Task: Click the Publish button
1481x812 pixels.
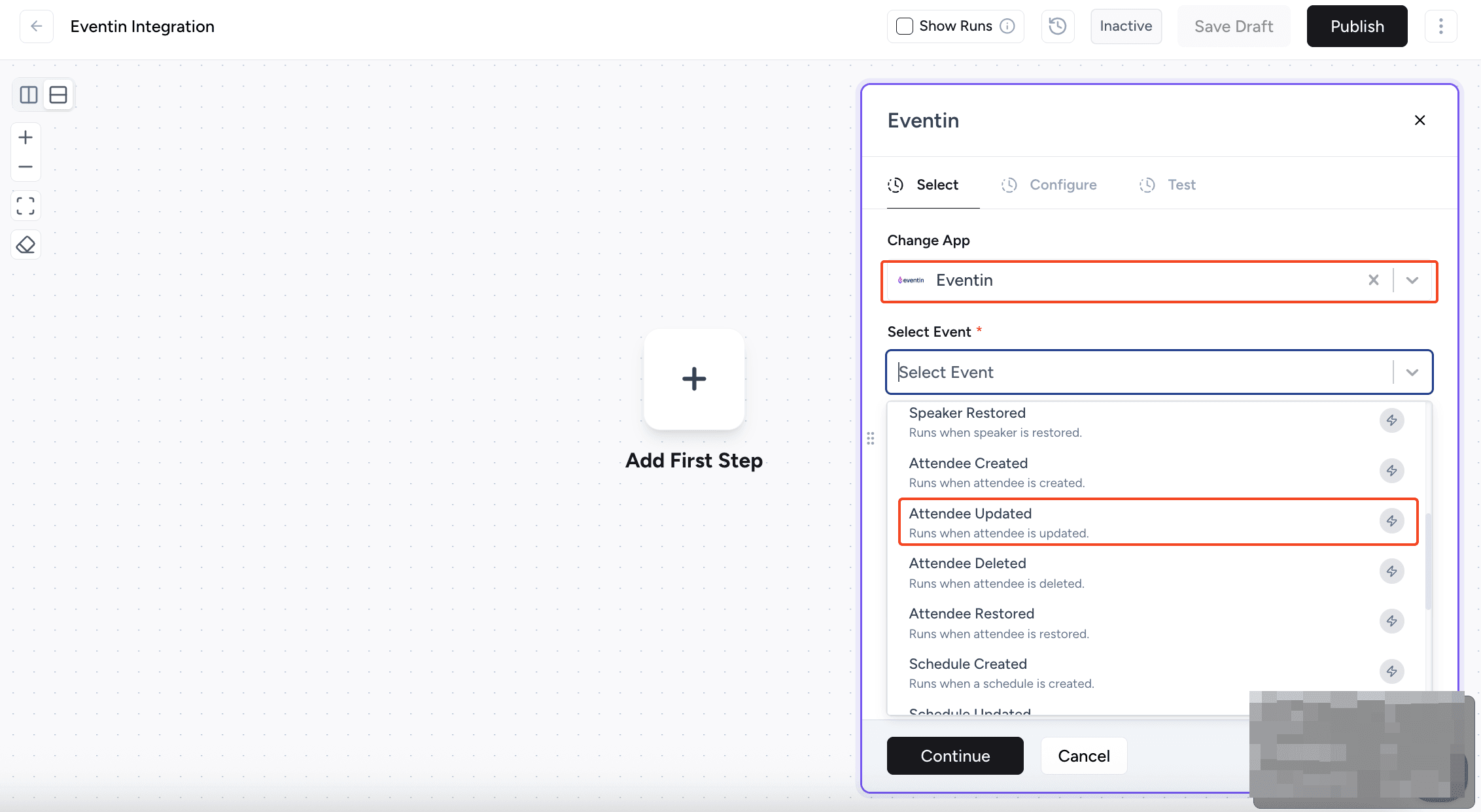Action: (x=1357, y=26)
